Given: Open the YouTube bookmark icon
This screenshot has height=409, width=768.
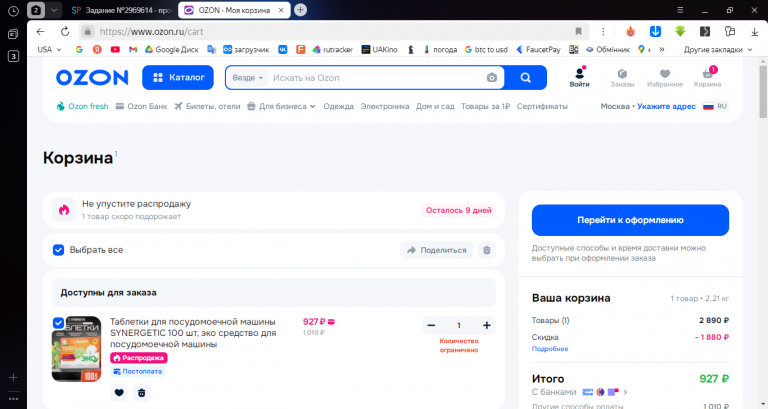Looking at the screenshot, I should [115, 49].
